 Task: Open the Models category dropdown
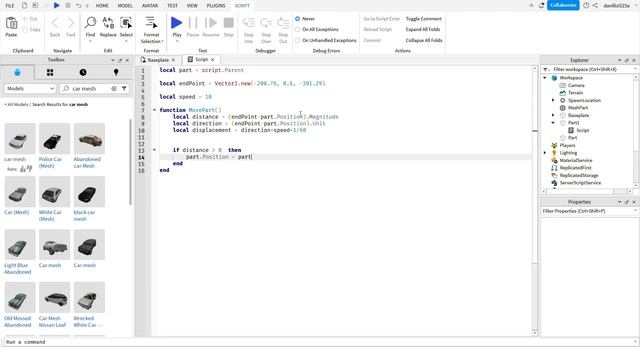(29, 89)
